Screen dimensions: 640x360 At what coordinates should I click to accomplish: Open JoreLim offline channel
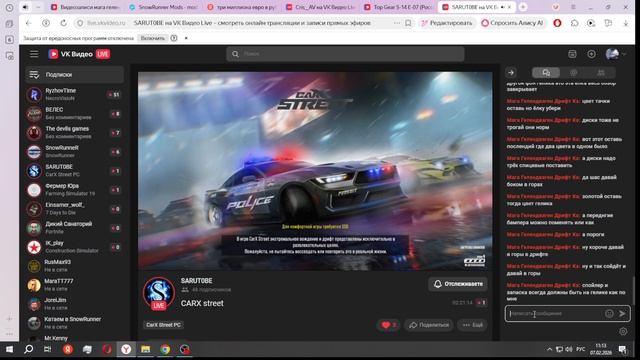[75, 304]
